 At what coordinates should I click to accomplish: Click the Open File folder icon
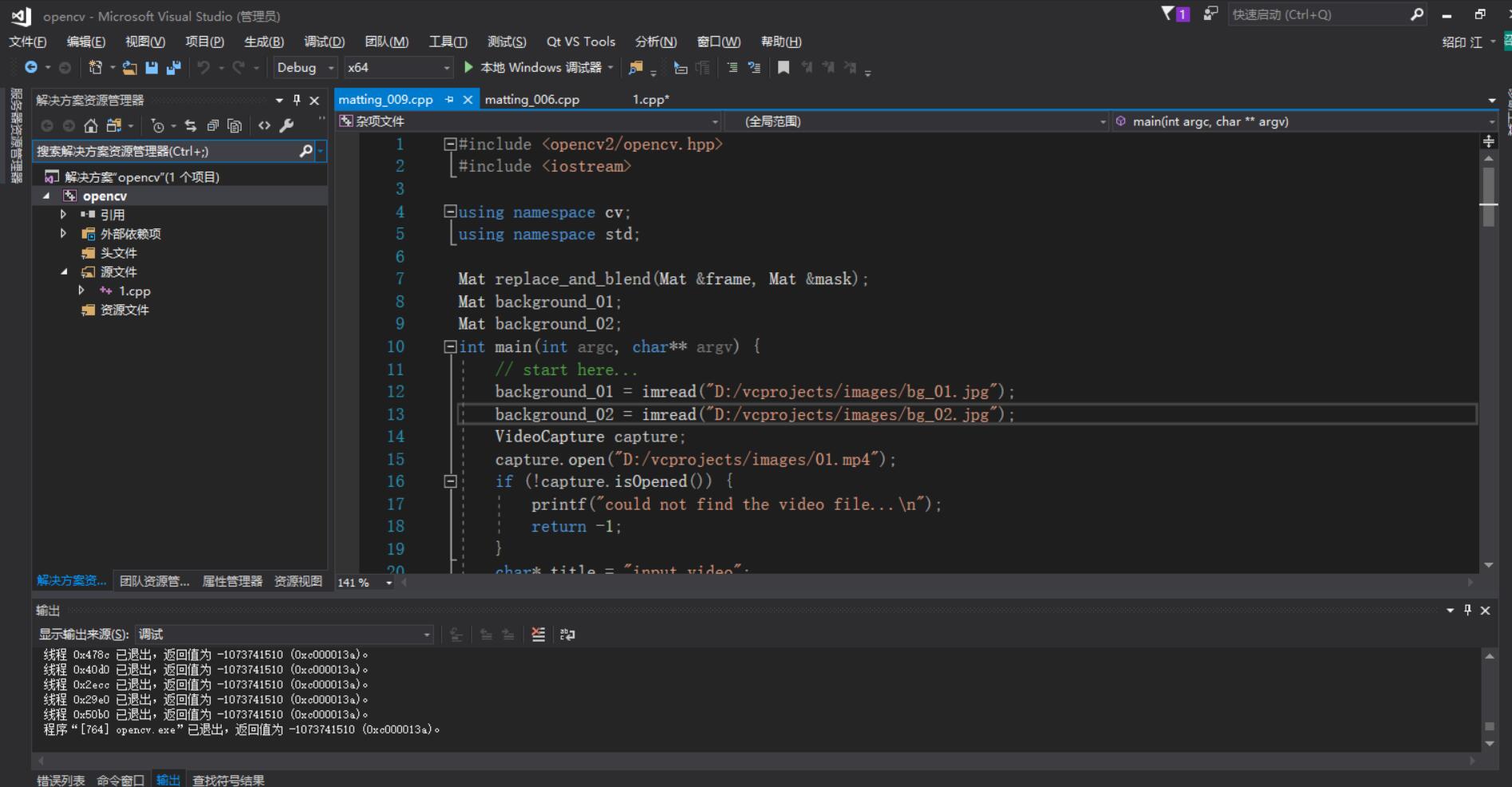click(x=129, y=68)
